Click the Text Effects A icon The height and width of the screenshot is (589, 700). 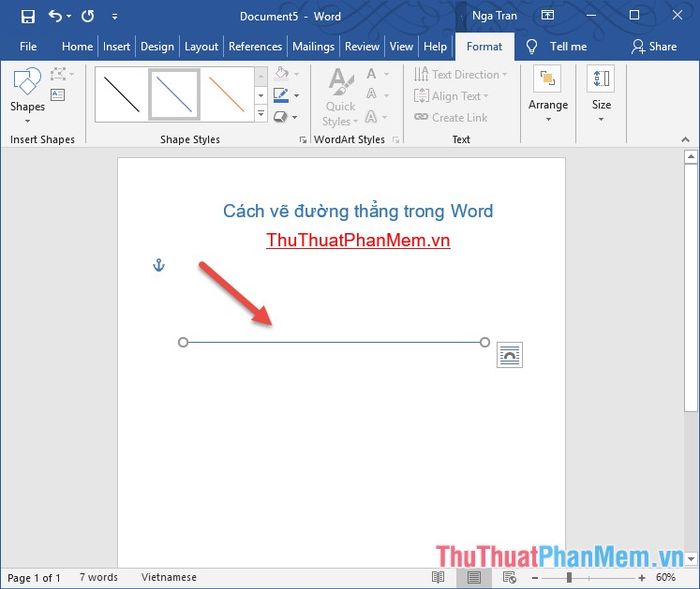tap(371, 117)
